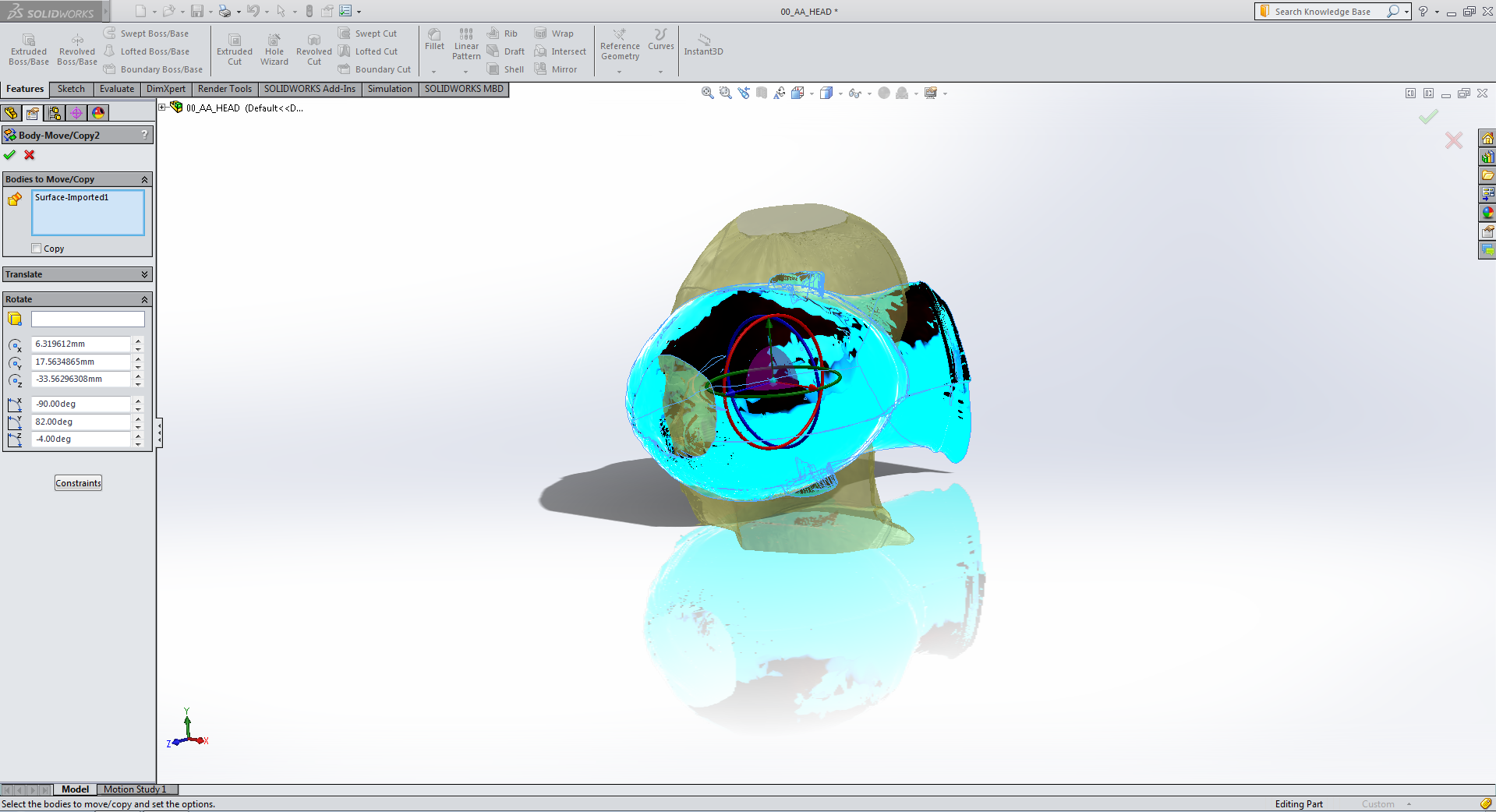This screenshot has width=1496, height=812.
Task: Open the DimXpertManager tab icon
Action: tap(76, 113)
